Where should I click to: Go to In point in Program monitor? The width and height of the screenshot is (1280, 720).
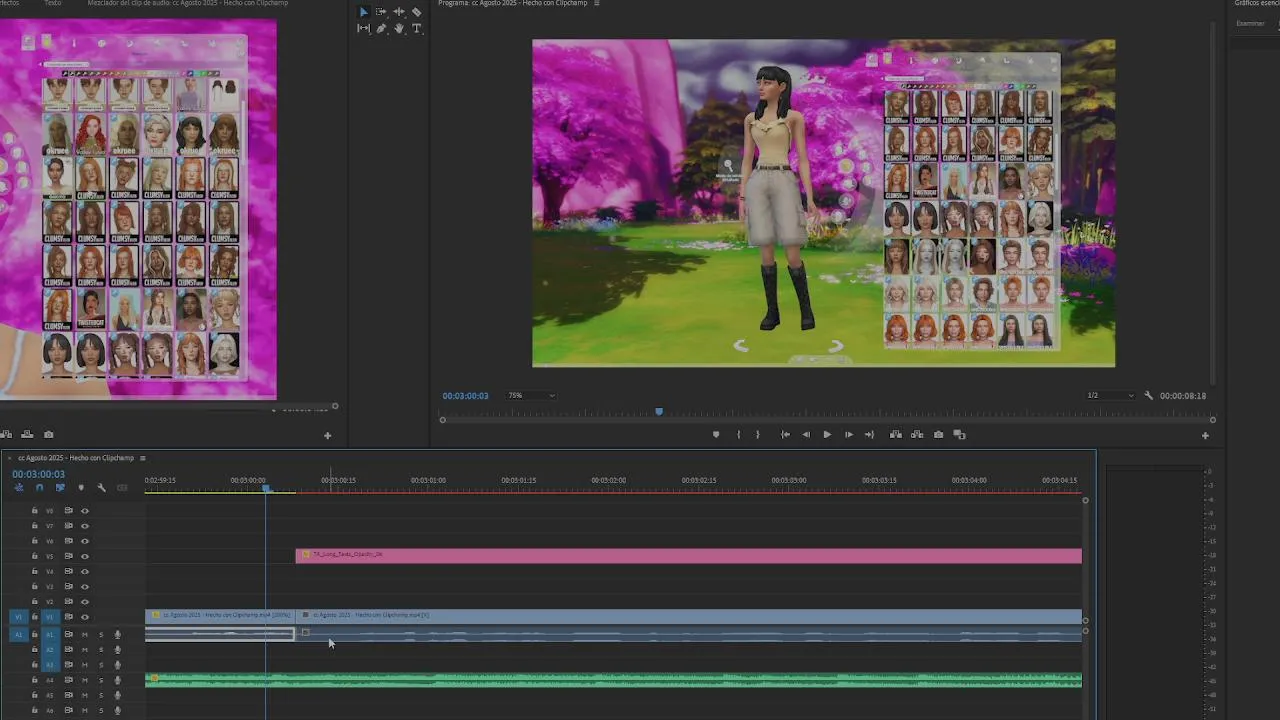(x=785, y=435)
